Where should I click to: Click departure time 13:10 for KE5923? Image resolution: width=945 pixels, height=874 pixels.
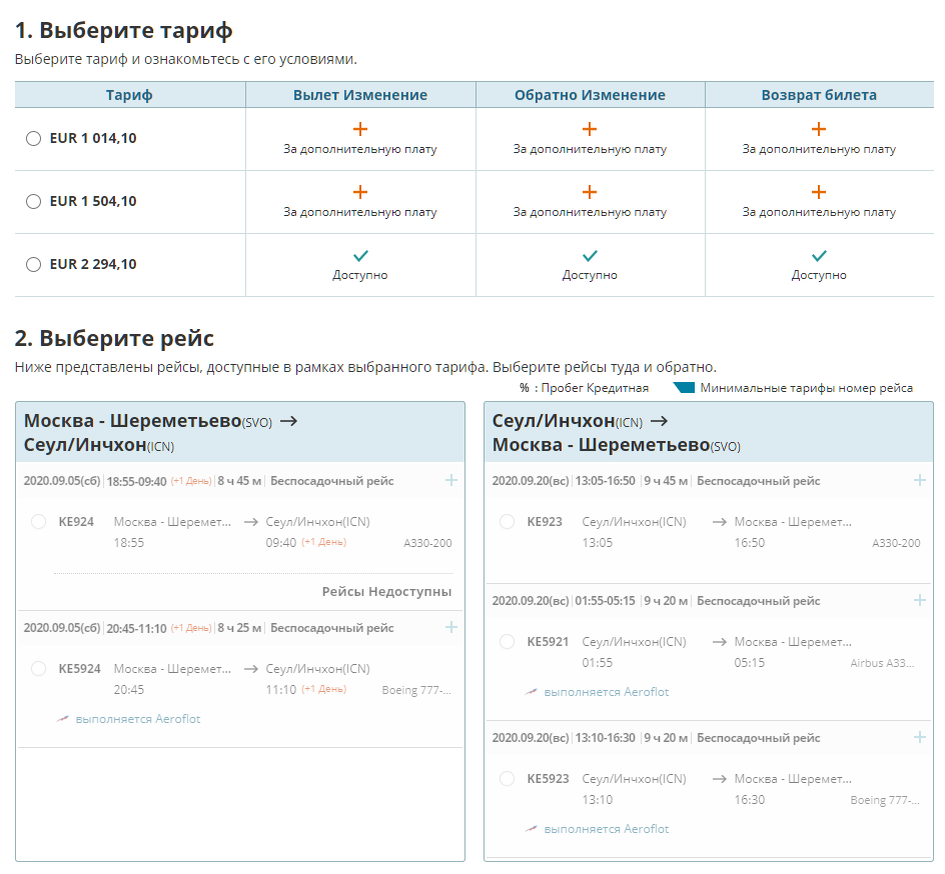click(597, 800)
